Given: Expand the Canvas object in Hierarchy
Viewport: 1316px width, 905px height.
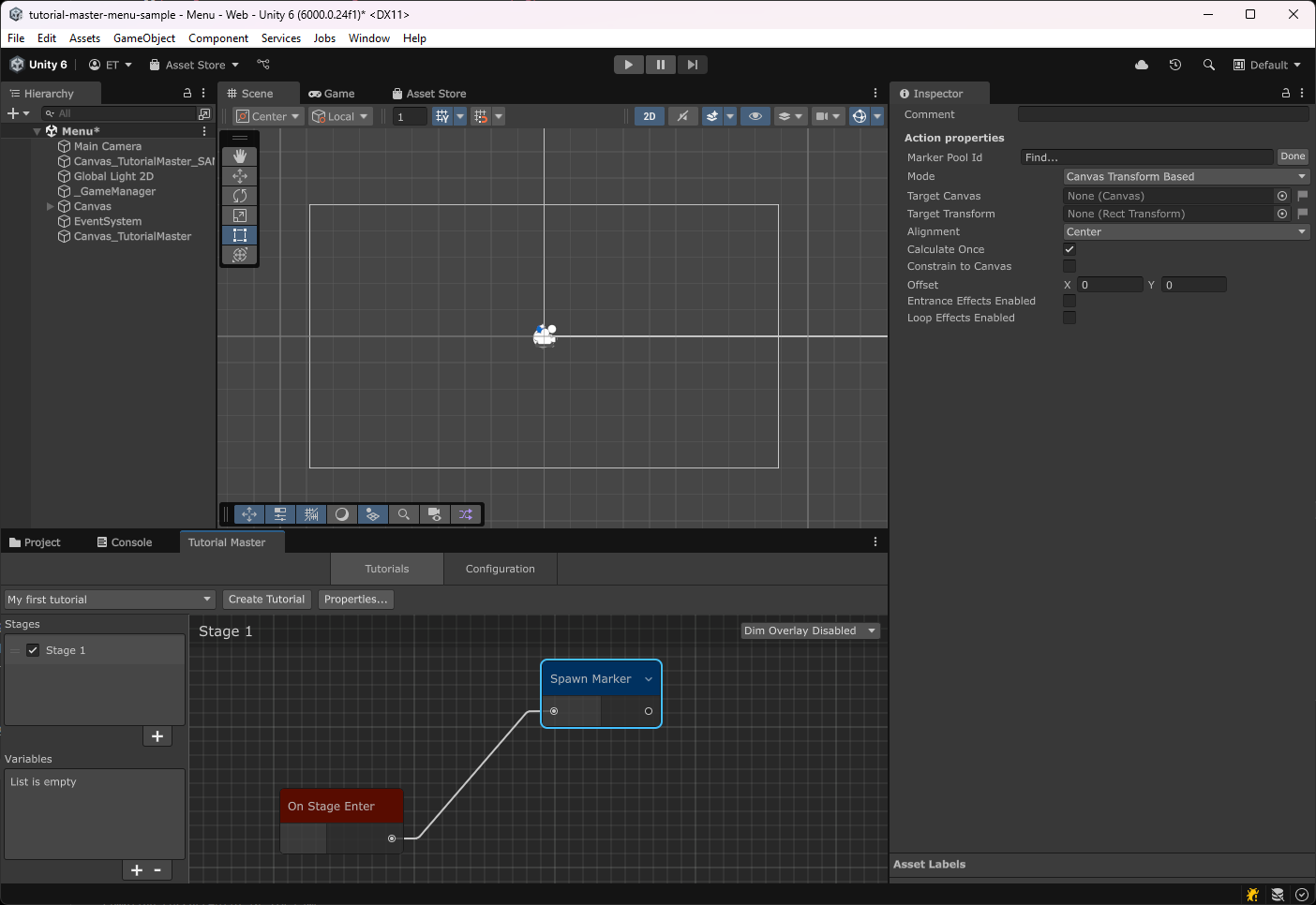Looking at the screenshot, I should (50, 206).
